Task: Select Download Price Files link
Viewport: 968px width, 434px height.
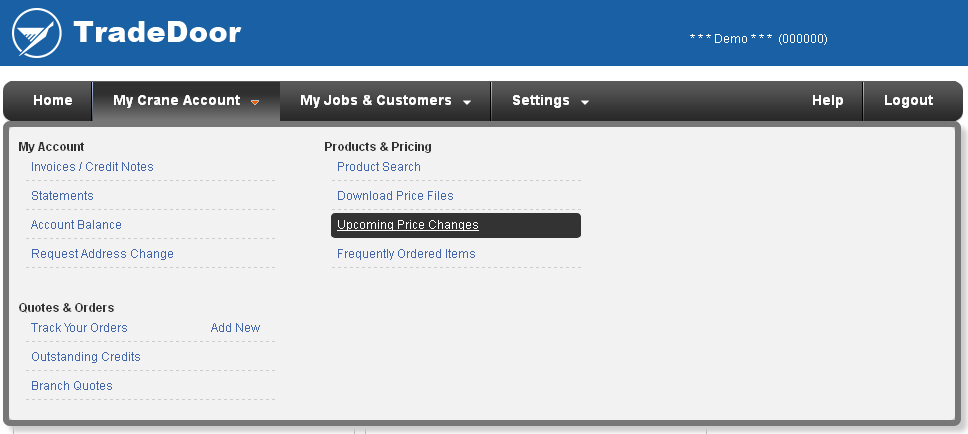Action: pos(395,196)
